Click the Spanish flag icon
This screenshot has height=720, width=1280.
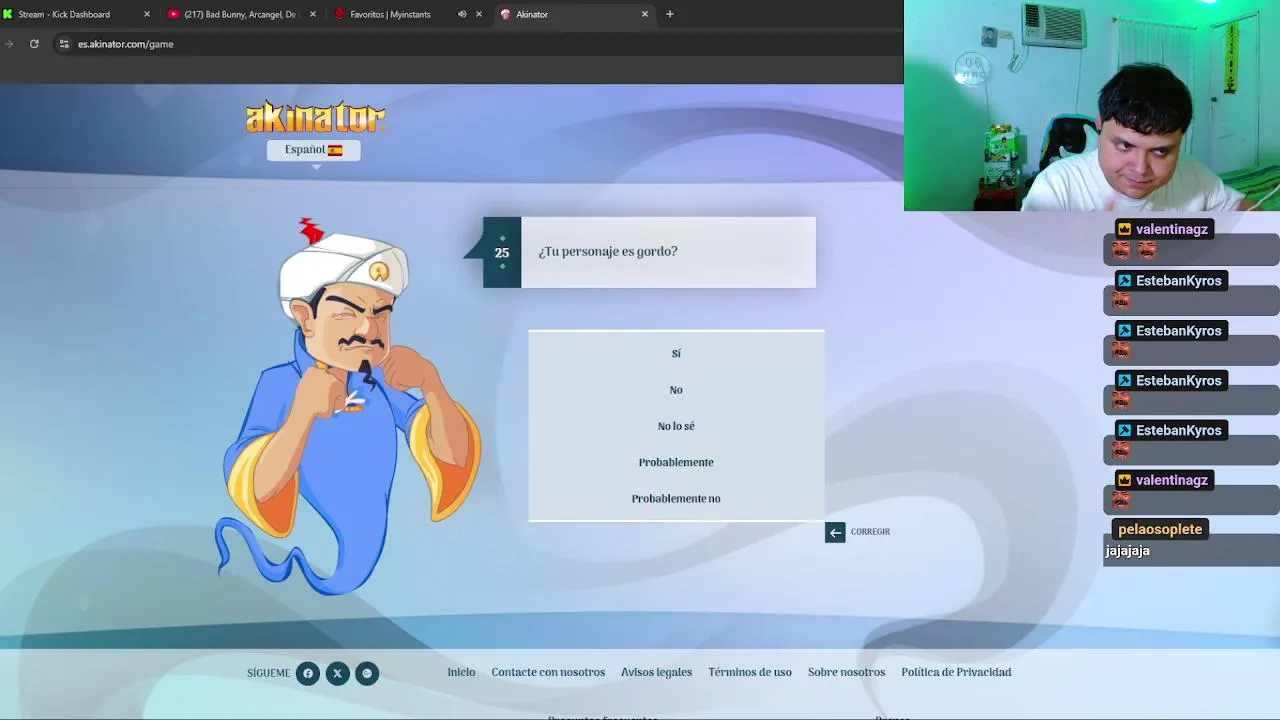click(x=335, y=150)
